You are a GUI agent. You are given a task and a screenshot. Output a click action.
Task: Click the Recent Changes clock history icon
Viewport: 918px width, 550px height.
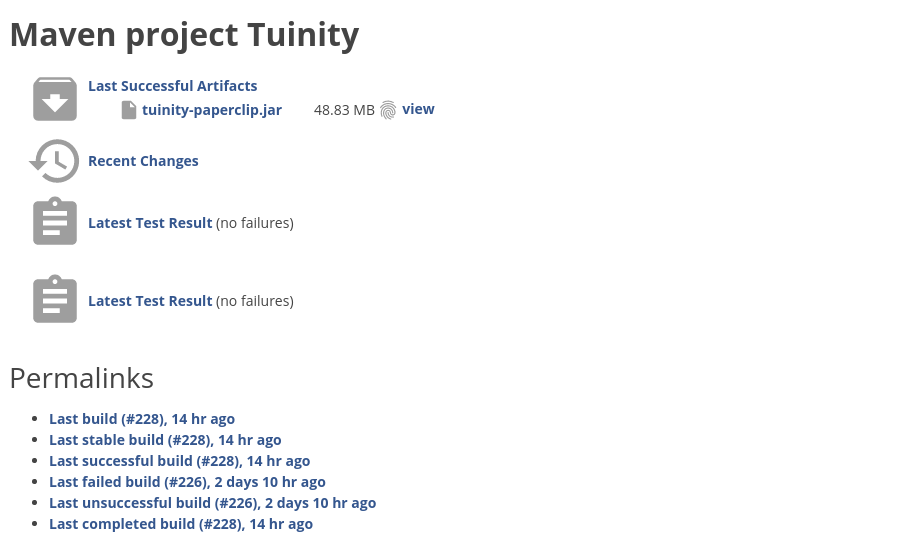pos(54,161)
